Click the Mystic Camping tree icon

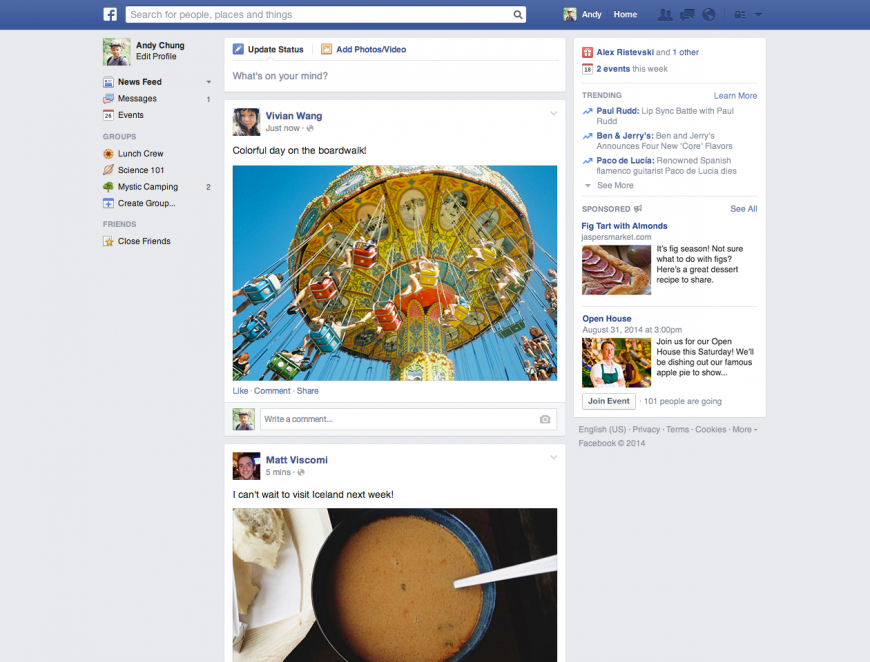coord(108,187)
